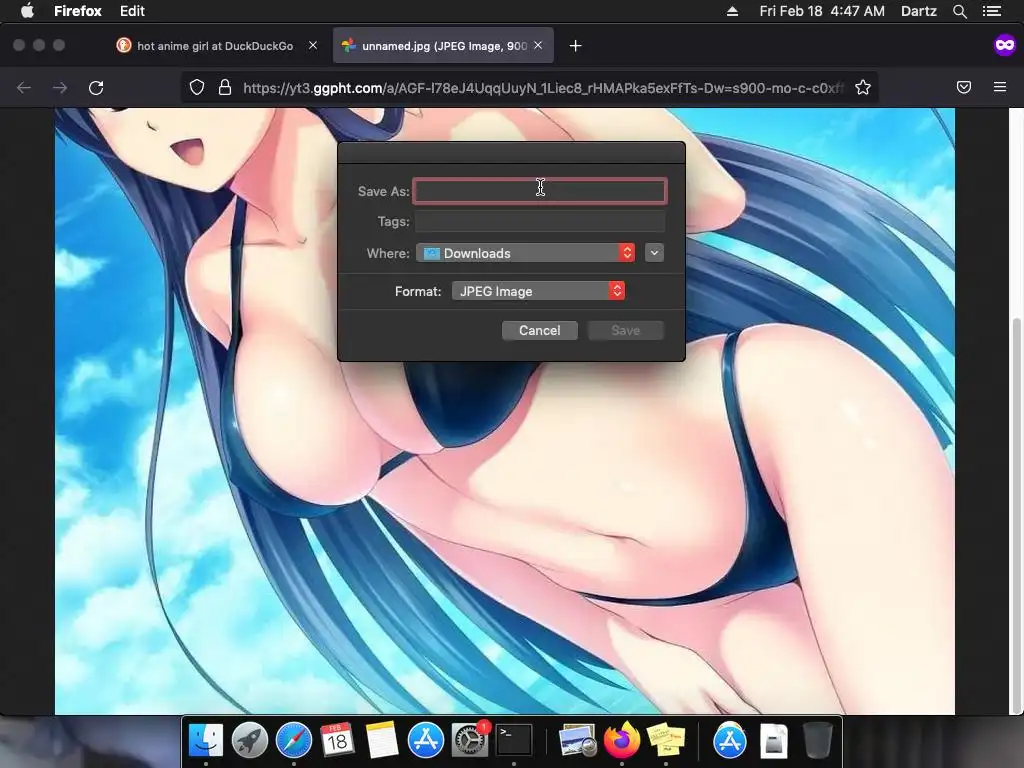Image resolution: width=1024 pixels, height=768 pixels.
Task: Open Finder from the dock
Action: pyautogui.click(x=206, y=741)
